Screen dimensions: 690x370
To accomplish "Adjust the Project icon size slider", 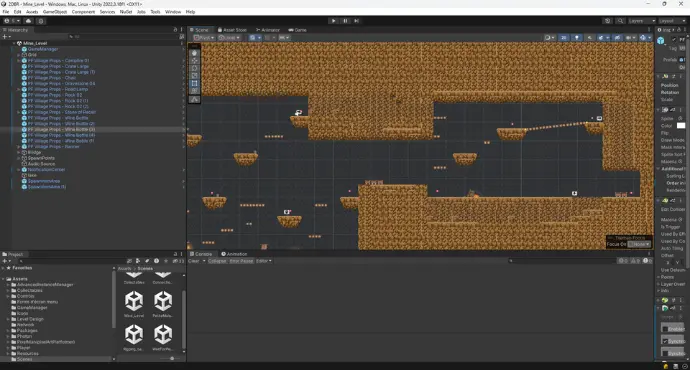I will 172,358.
